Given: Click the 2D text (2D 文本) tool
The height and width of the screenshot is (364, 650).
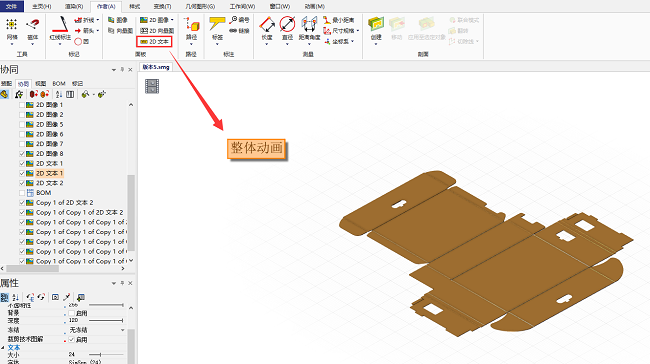Looking at the screenshot, I should pos(154,41).
